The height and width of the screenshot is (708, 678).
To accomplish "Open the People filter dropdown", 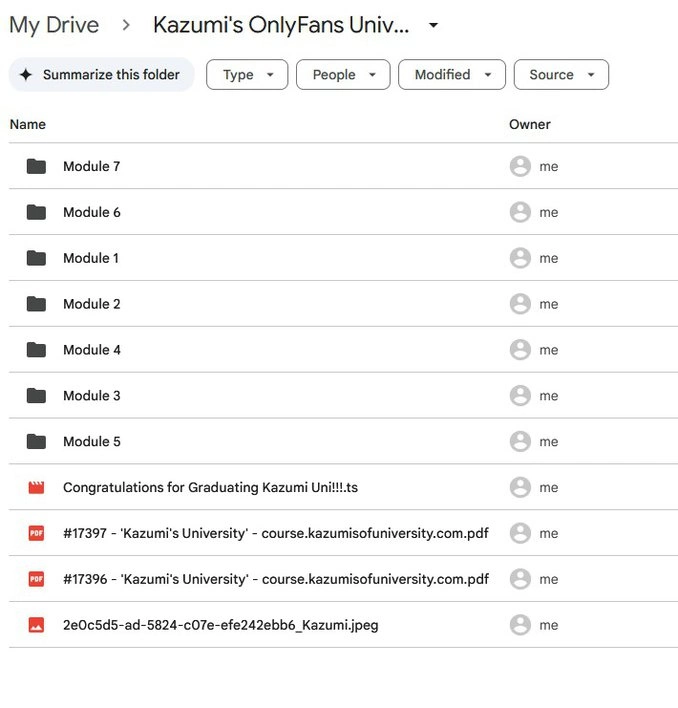I will 343,75.
